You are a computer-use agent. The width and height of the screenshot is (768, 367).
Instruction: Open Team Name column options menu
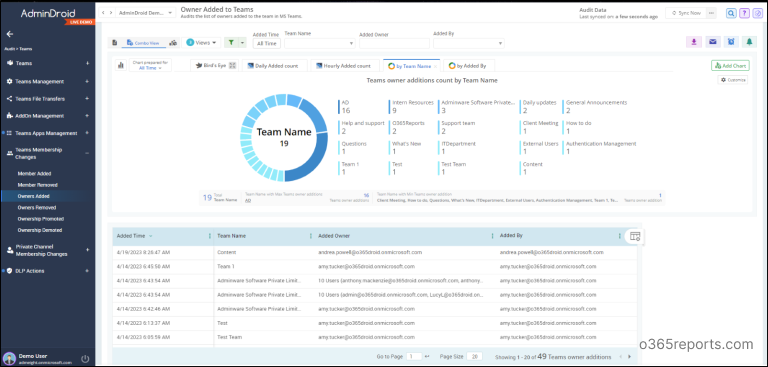coord(311,236)
